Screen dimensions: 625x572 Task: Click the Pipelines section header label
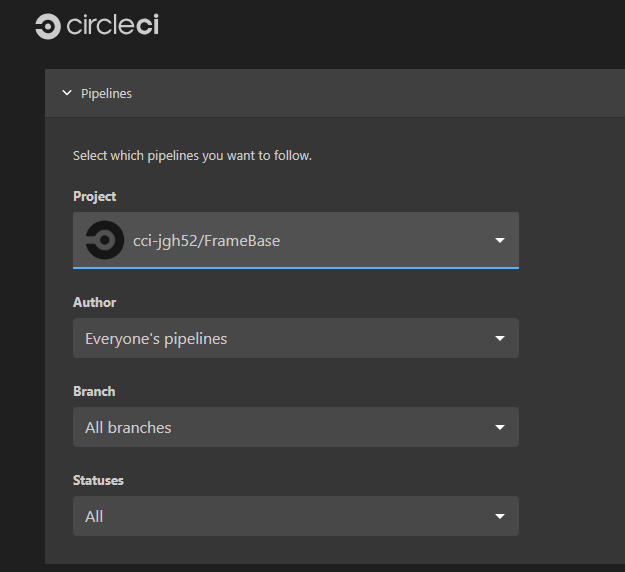pos(106,94)
